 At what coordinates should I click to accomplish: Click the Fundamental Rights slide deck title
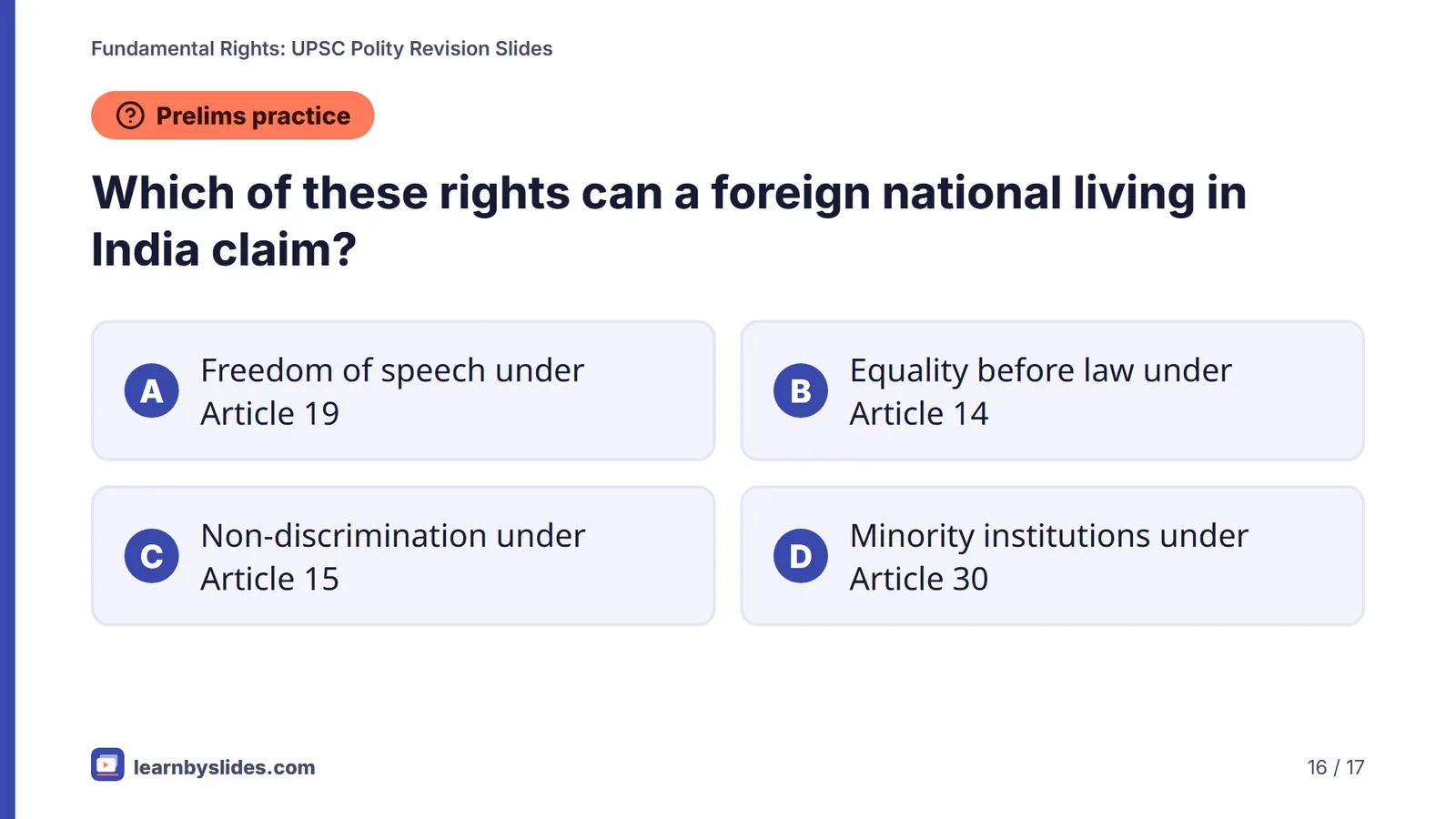[321, 48]
